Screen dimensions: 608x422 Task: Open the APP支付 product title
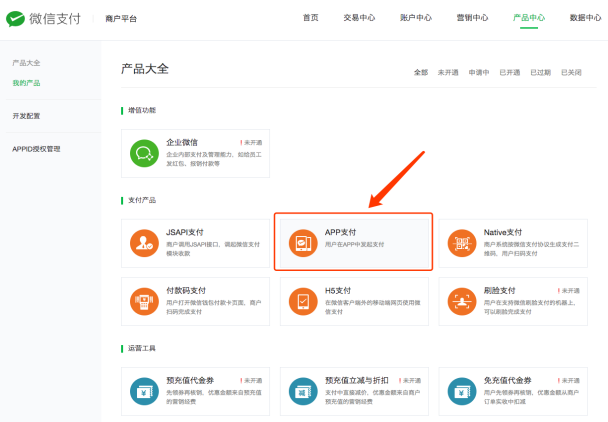point(340,232)
